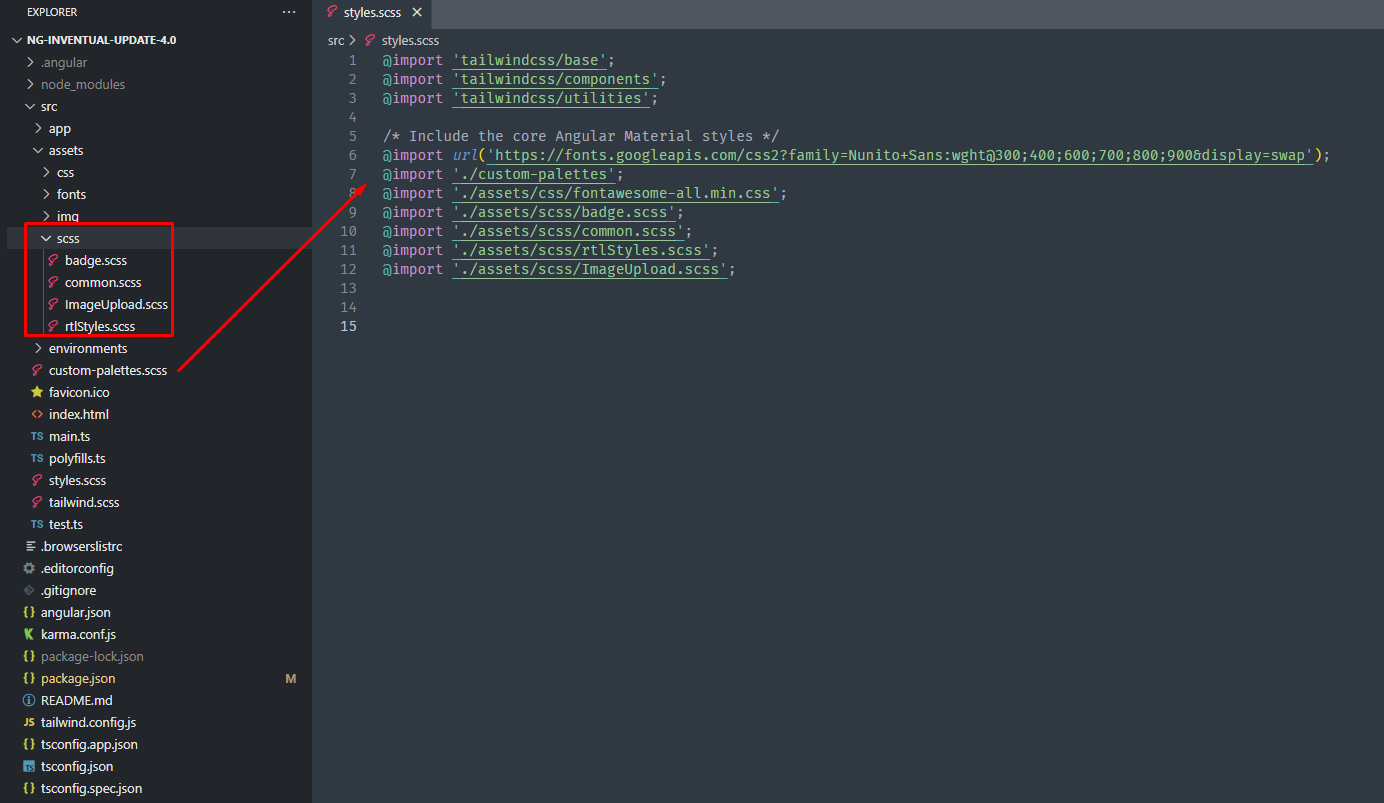Collapse the assets folder chevron

point(39,150)
